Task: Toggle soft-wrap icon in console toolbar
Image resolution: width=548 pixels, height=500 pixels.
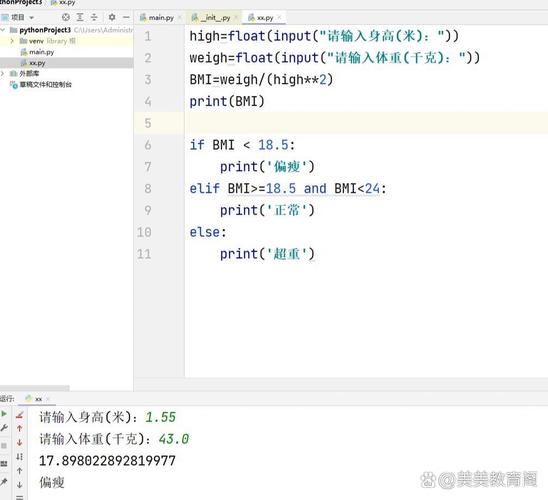Action: 20,457
